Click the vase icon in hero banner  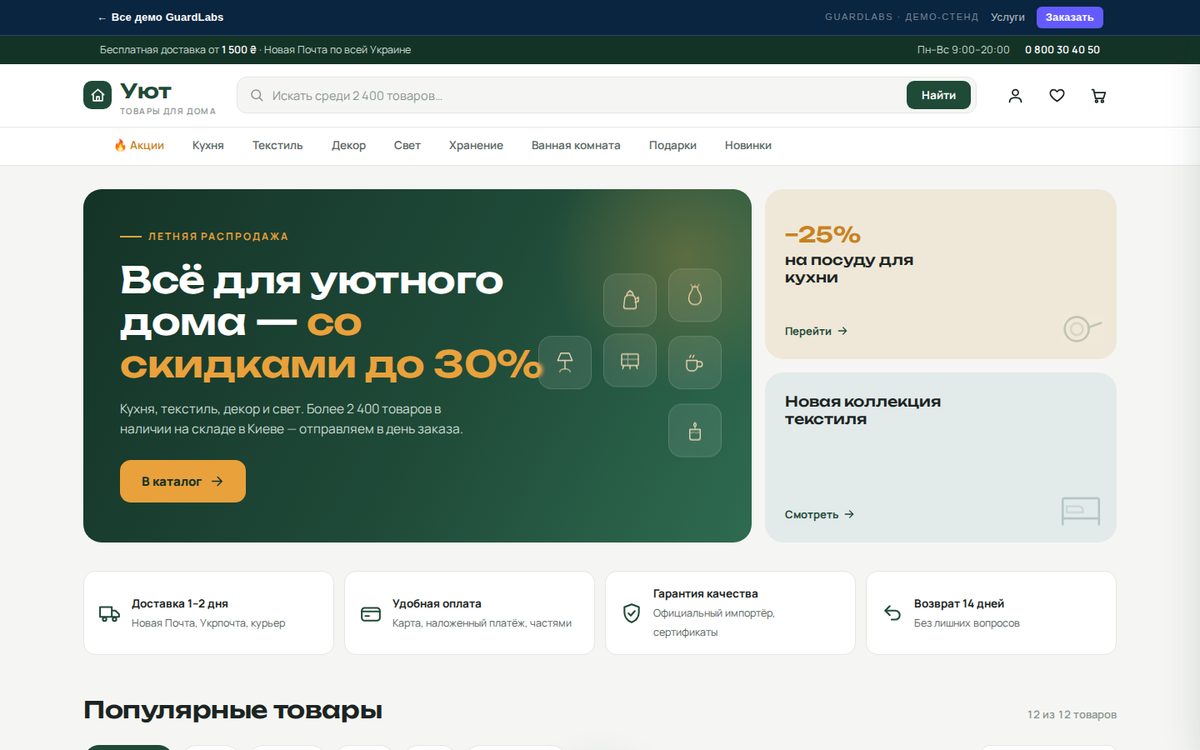695,295
